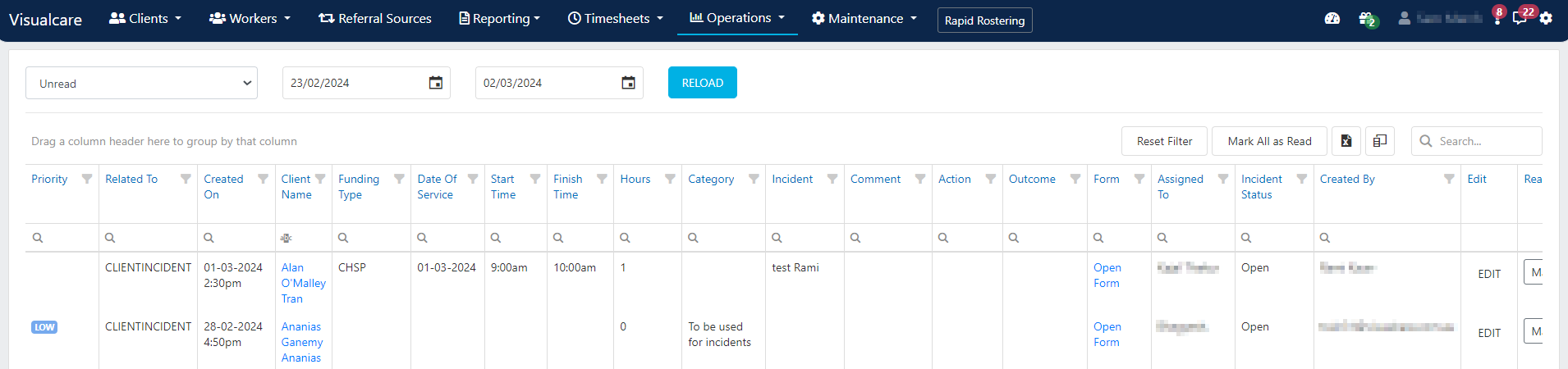1568x369 pixels.
Task: Export the grid to Excel
Action: tap(1346, 141)
